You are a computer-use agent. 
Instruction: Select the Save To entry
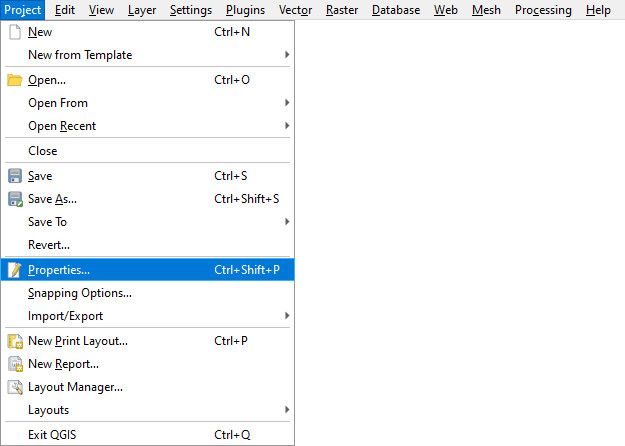pyautogui.click(x=147, y=222)
